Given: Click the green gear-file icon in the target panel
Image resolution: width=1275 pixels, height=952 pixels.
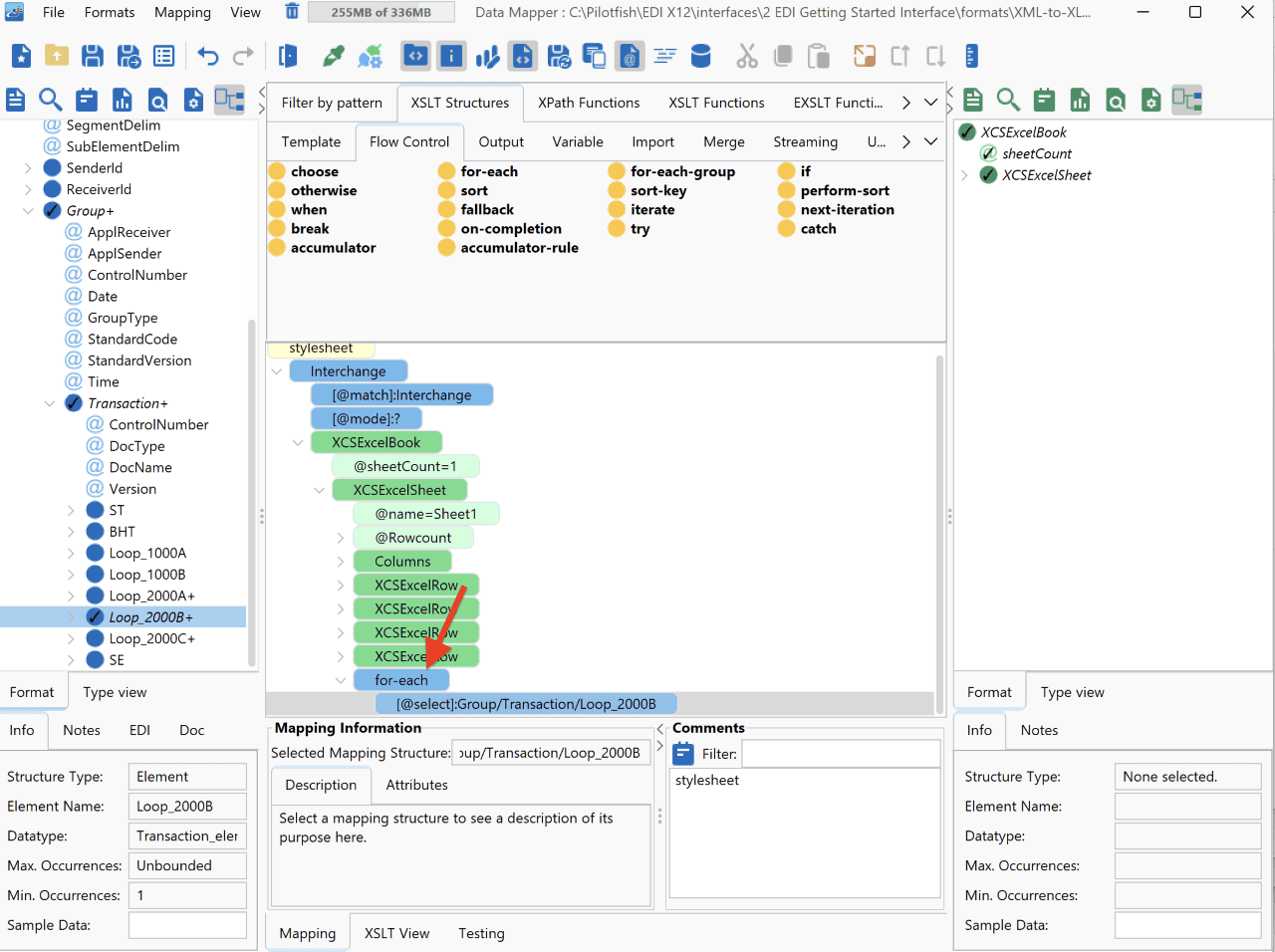Looking at the screenshot, I should 1150,100.
